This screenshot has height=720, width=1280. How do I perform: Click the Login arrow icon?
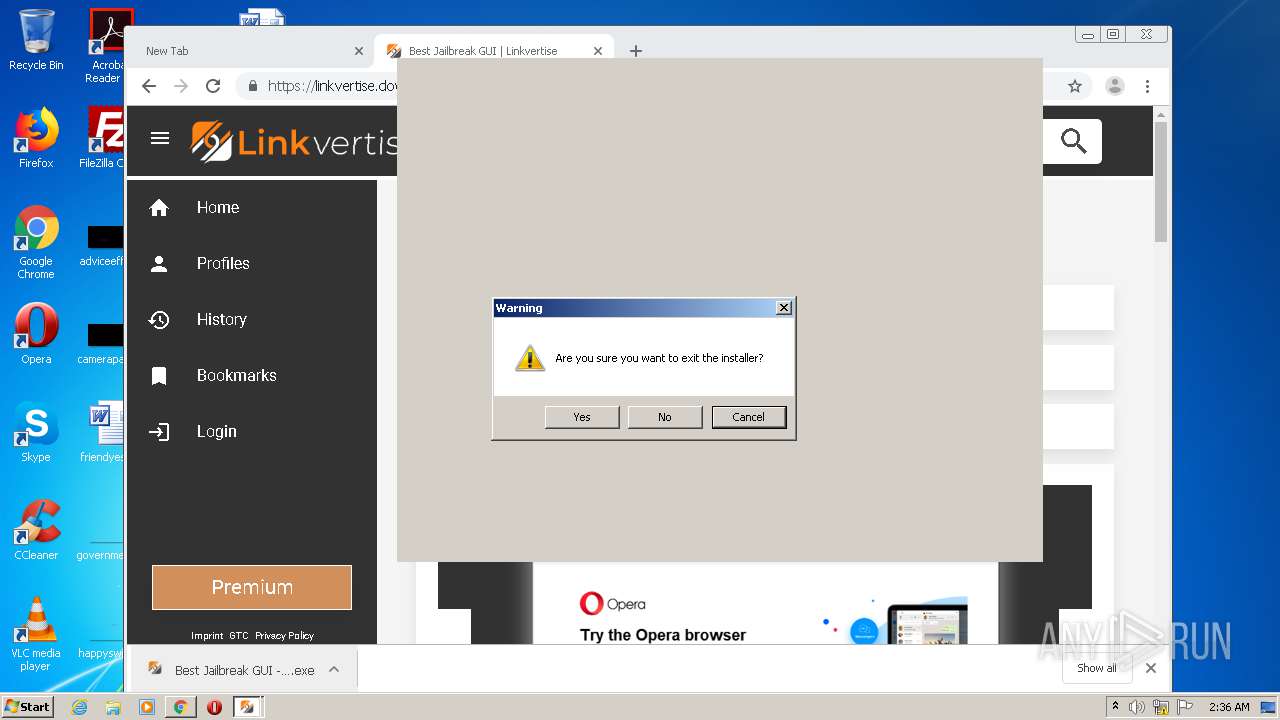tap(159, 432)
